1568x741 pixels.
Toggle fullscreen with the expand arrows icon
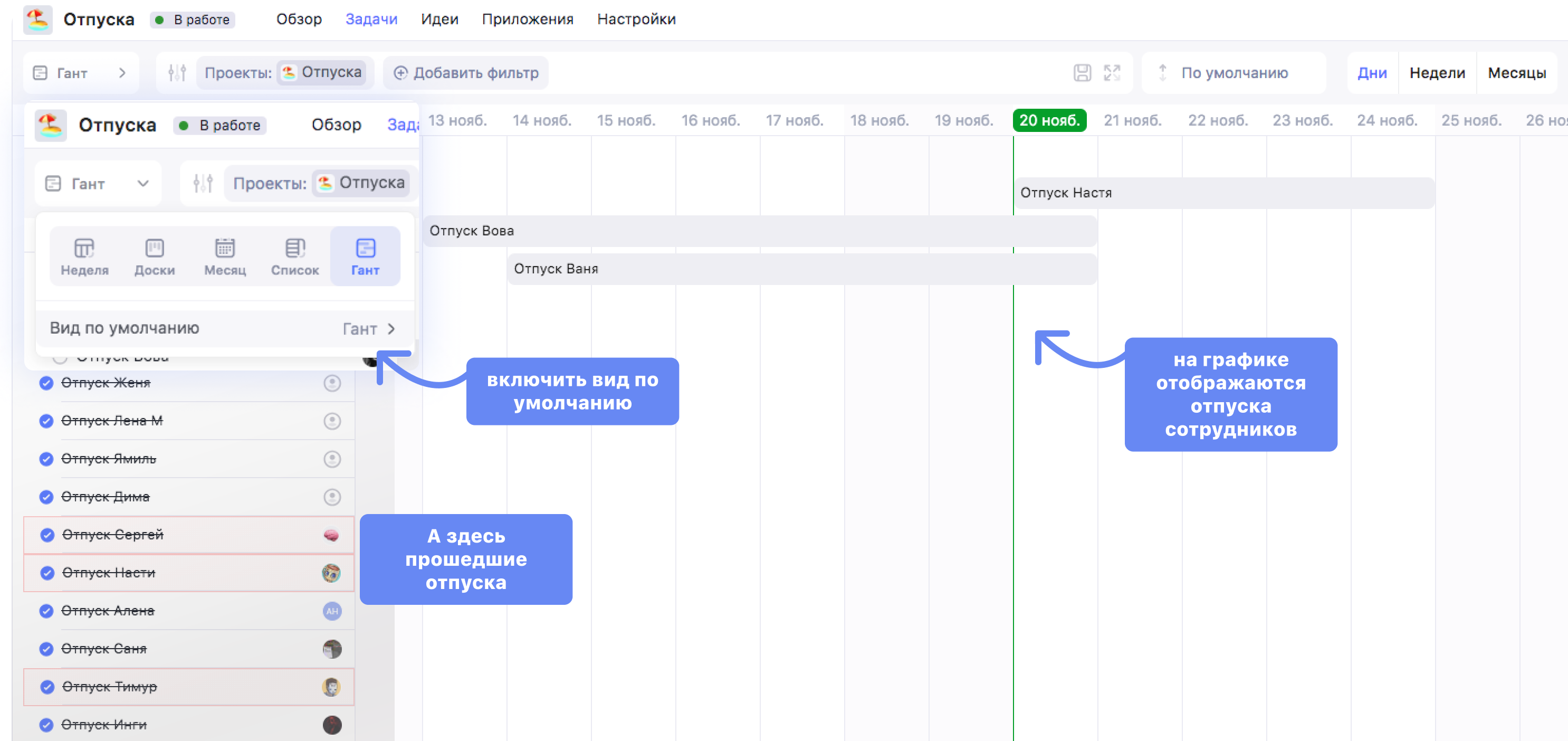point(1112,73)
